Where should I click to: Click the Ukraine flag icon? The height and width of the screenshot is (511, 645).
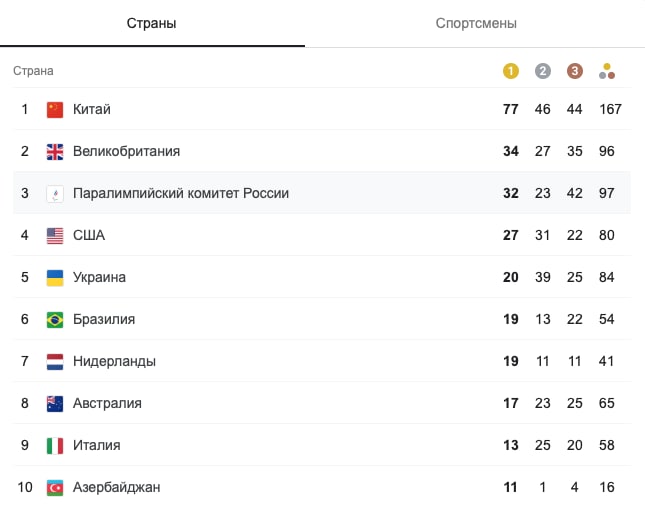coord(55,278)
